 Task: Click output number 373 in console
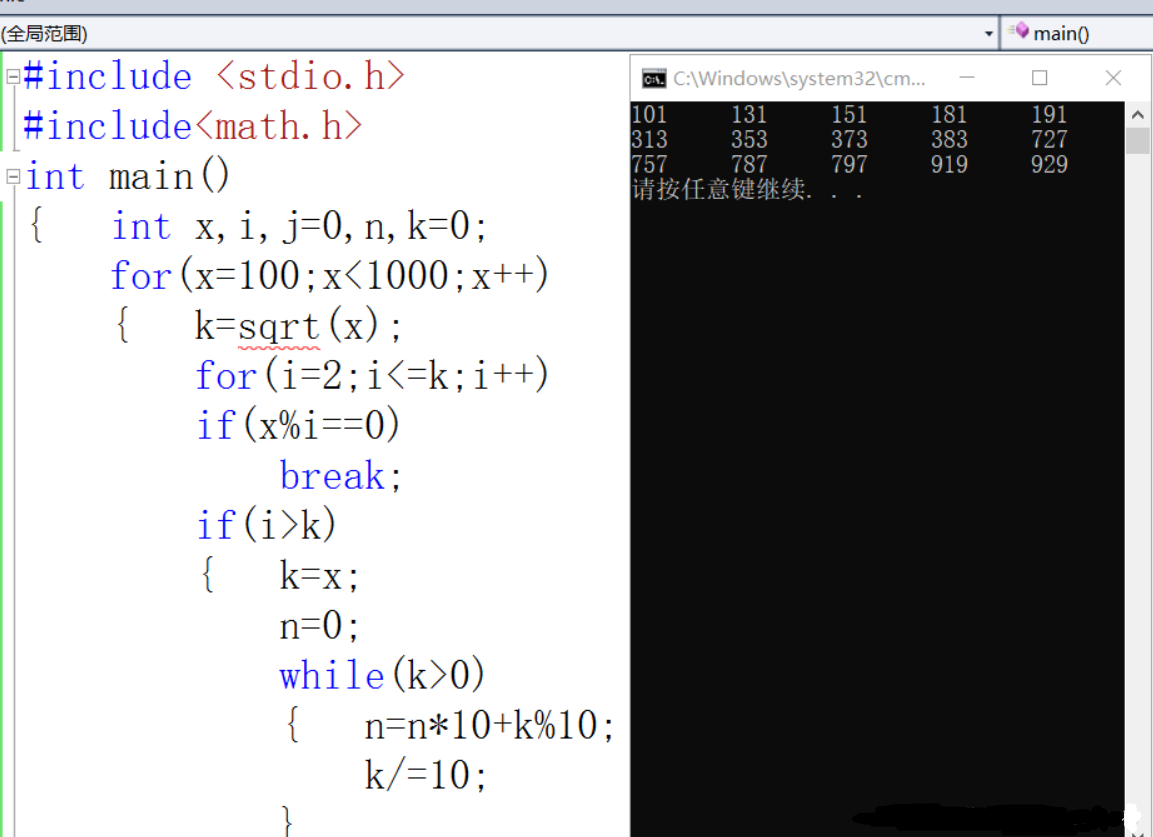click(849, 139)
